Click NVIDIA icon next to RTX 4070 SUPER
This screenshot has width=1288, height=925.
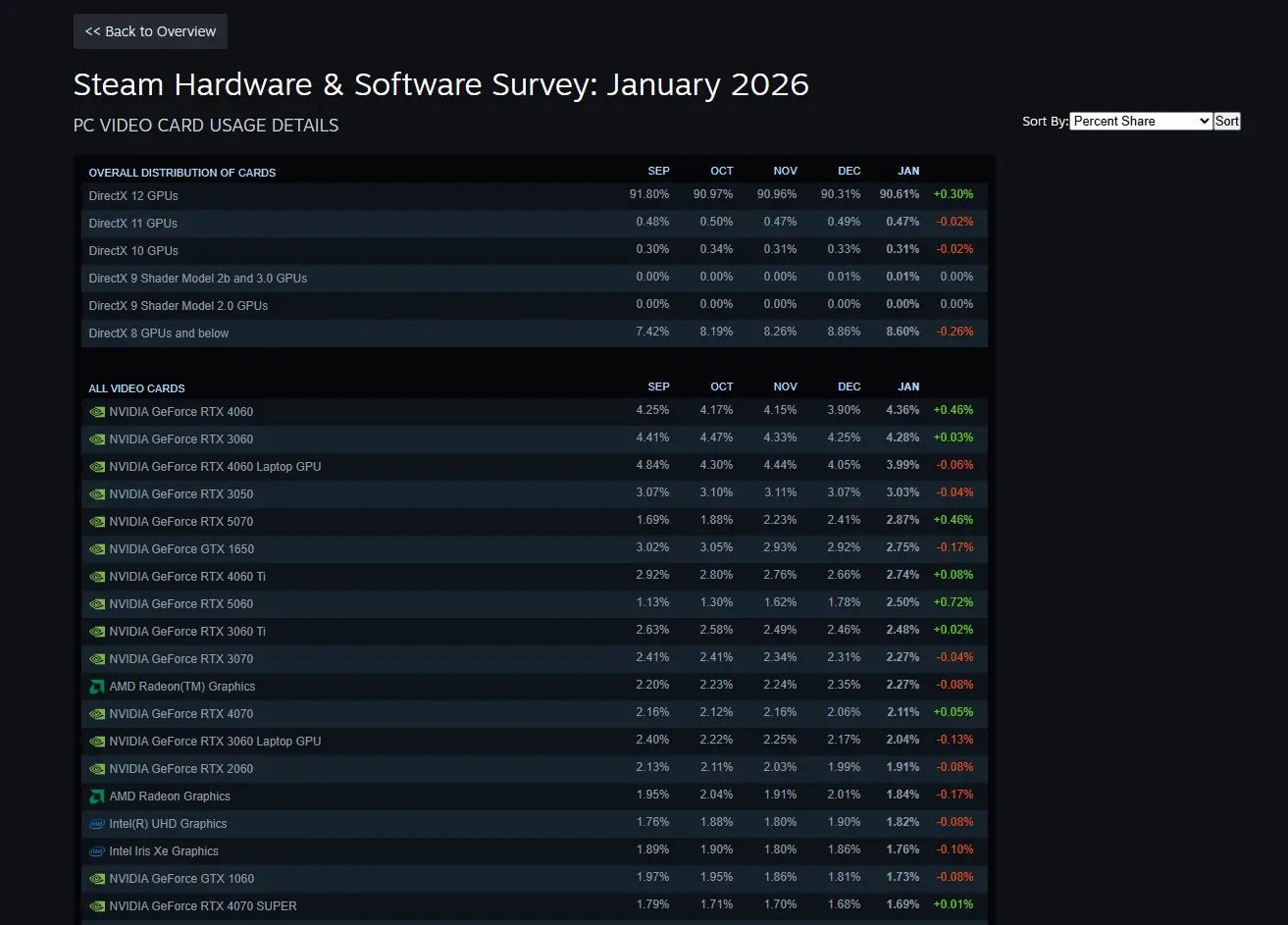pos(97,906)
